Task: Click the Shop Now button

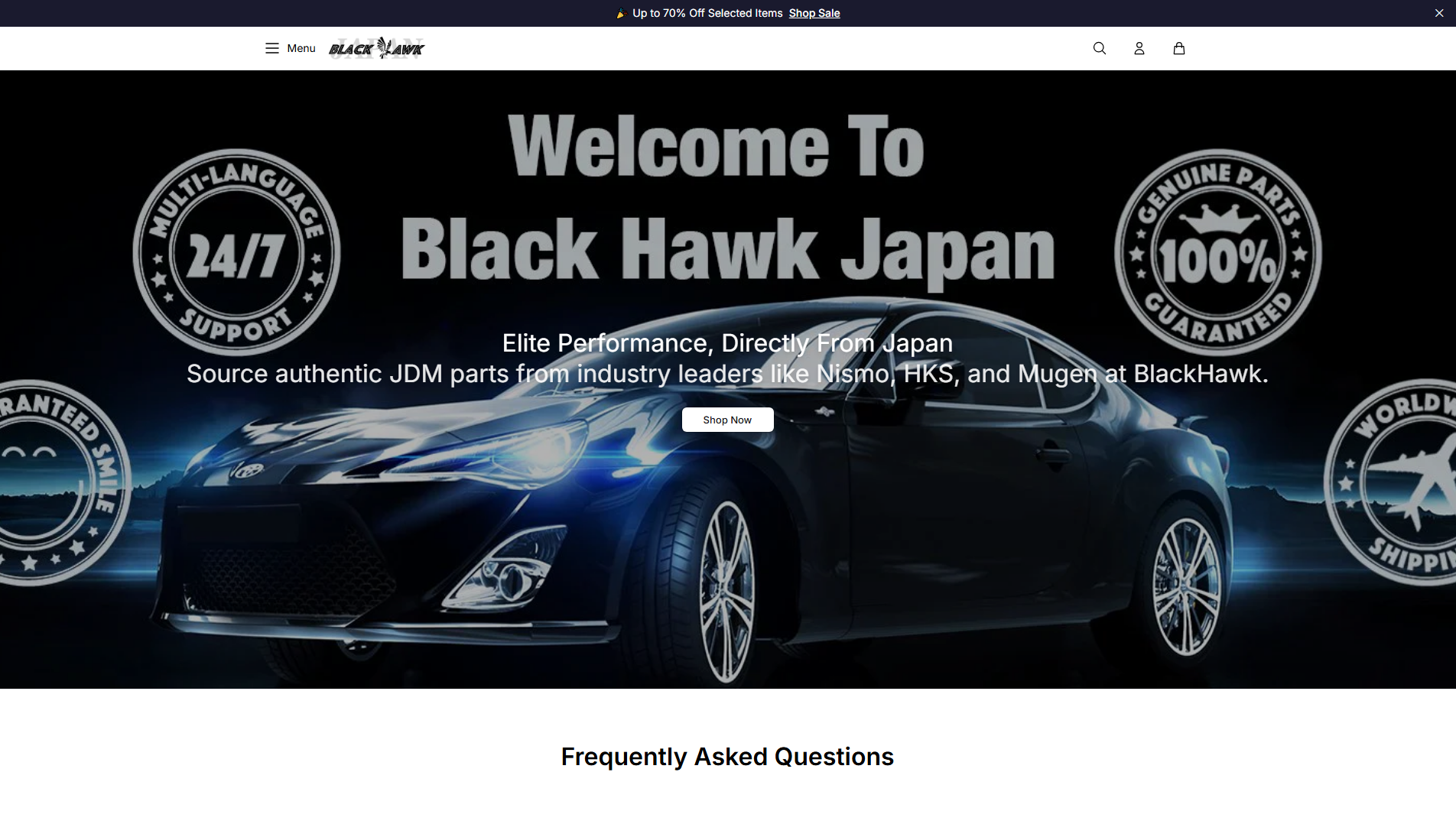Action: (727, 420)
